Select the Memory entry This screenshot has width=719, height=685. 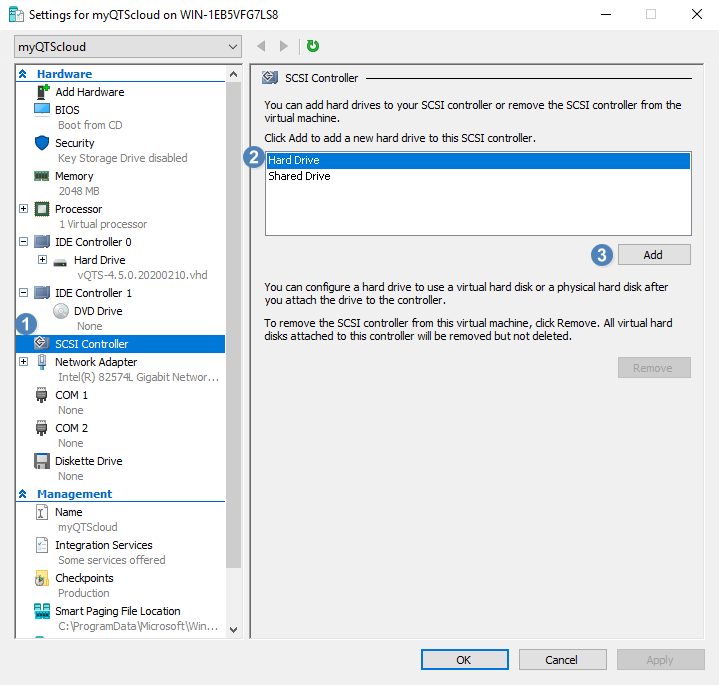(74, 176)
